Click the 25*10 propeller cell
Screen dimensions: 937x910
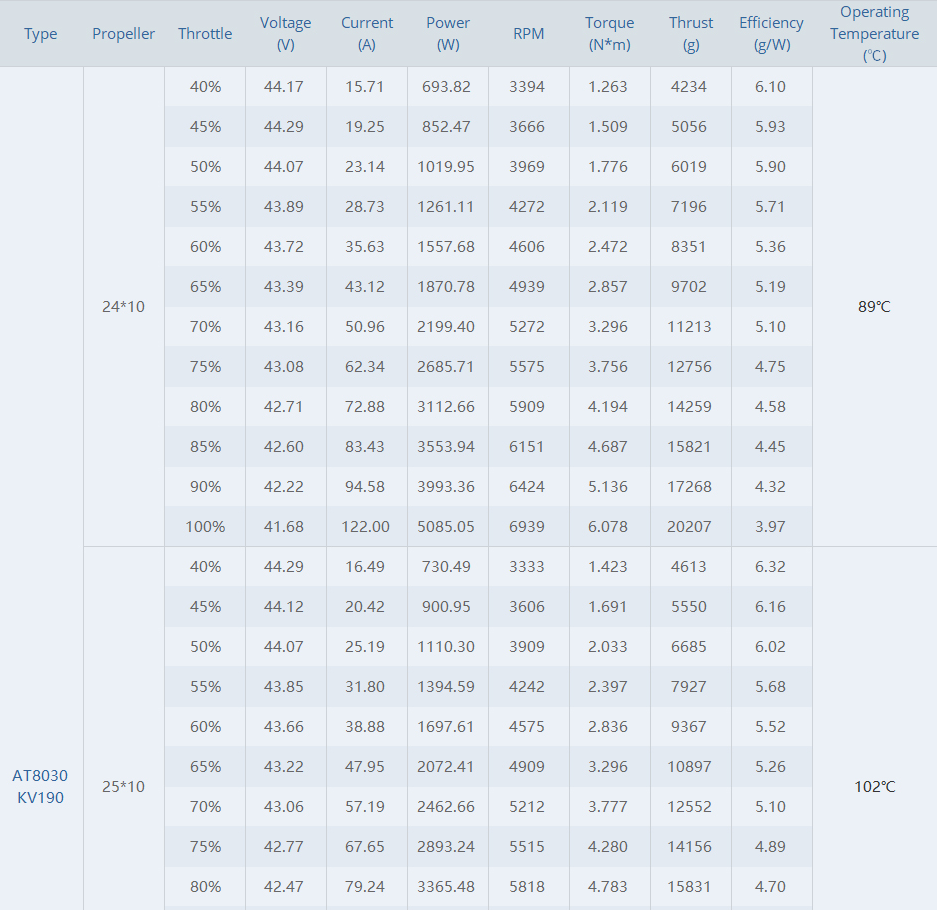point(123,786)
